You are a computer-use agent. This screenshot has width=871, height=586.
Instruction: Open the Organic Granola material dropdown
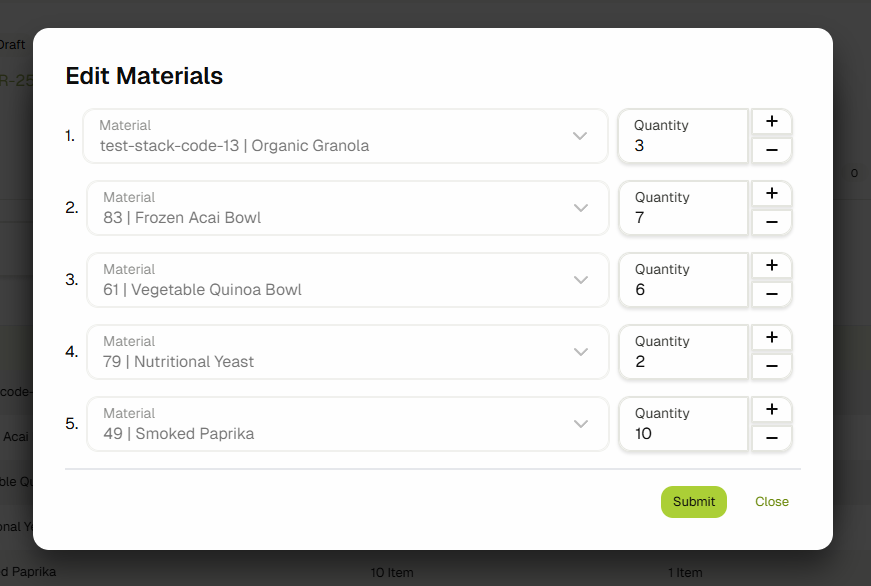(x=579, y=136)
